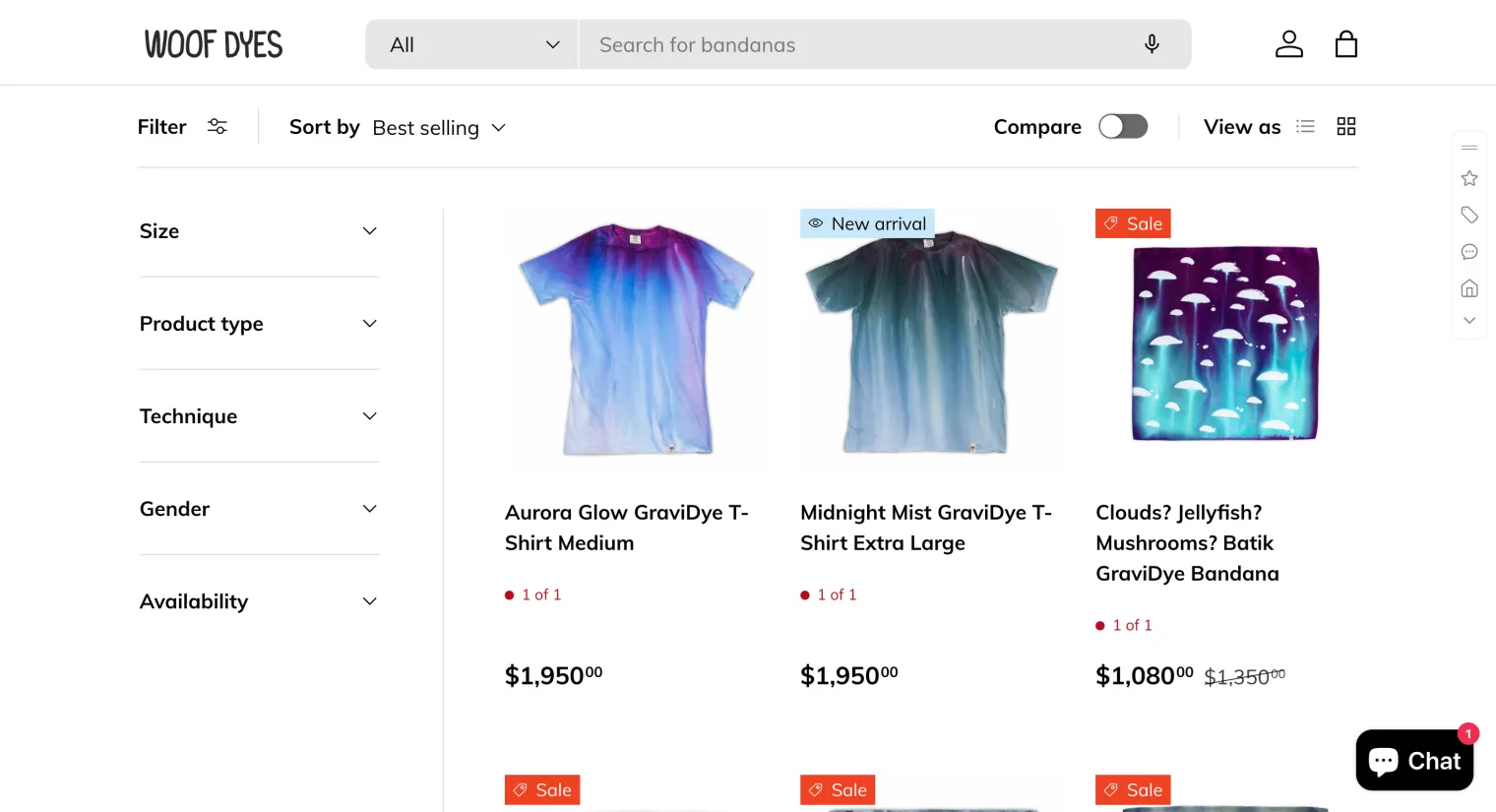Open the Chat button

pos(1414,760)
